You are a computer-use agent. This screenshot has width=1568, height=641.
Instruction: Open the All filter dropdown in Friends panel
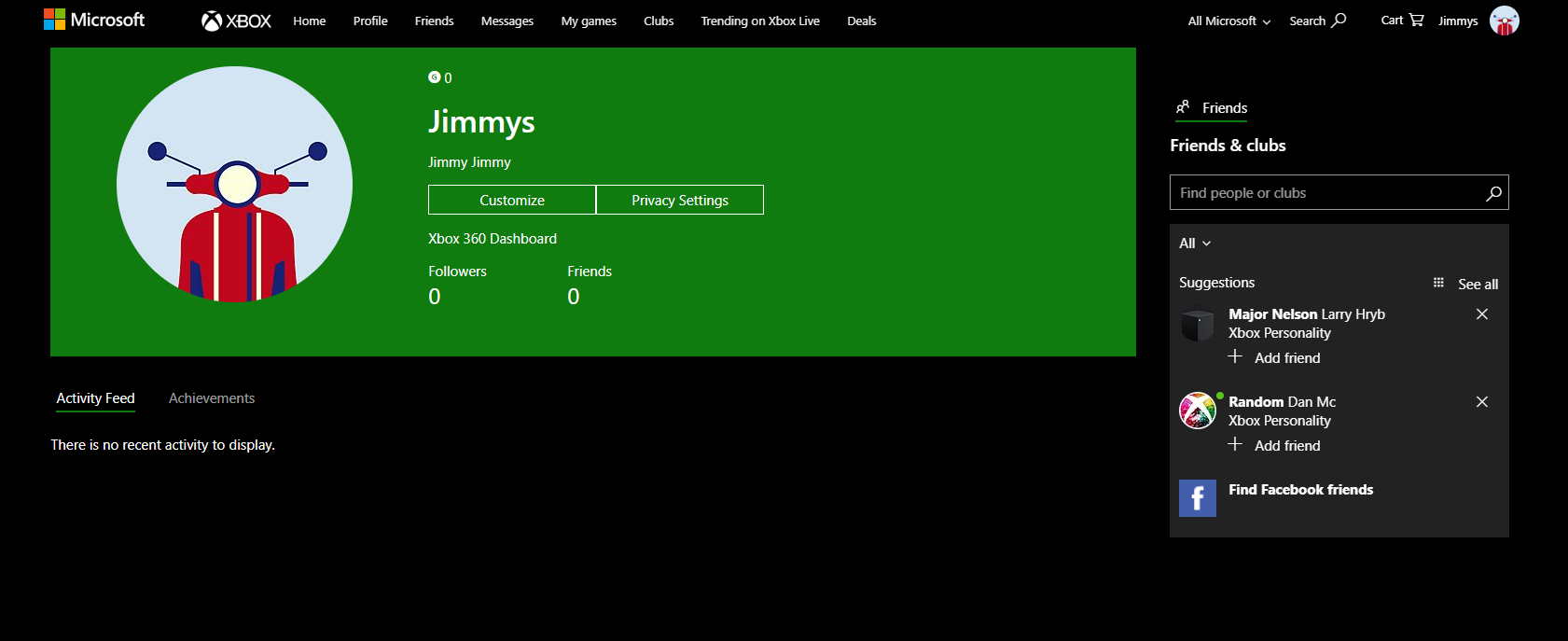tap(1195, 244)
